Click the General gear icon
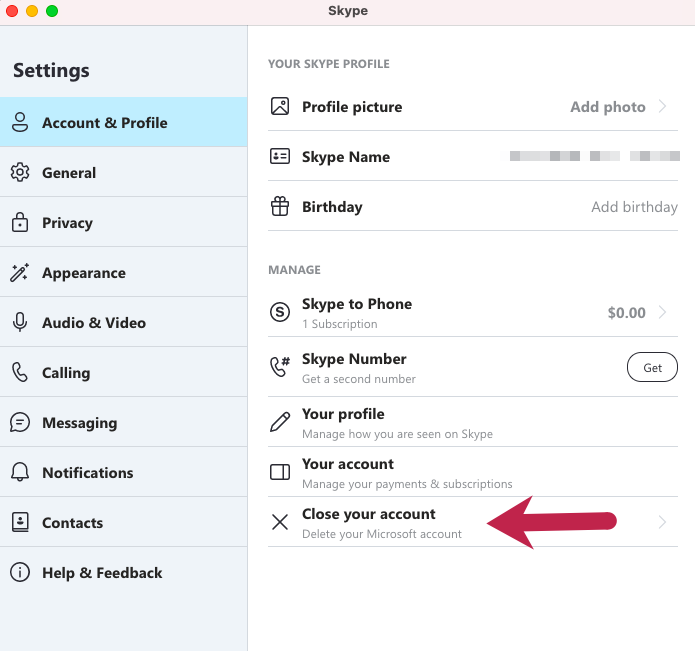The height and width of the screenshot is (651, 695). (20, 172)
